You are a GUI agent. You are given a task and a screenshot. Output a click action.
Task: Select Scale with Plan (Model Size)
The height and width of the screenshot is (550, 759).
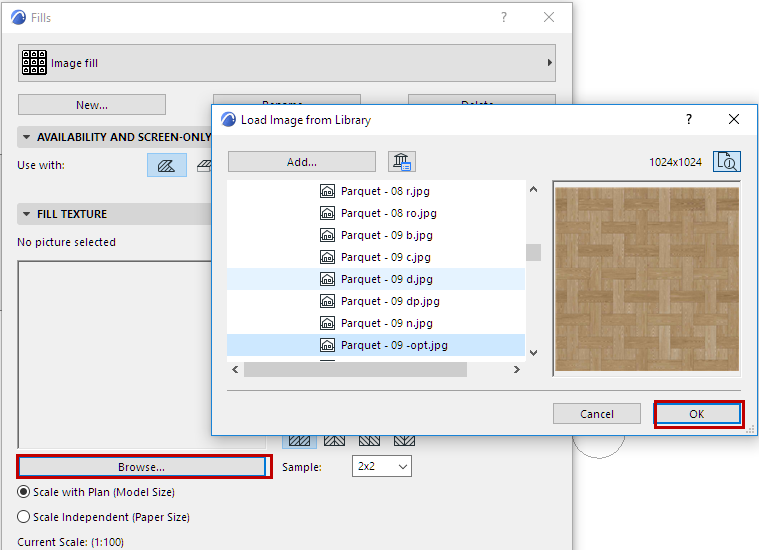coord(23,492)
